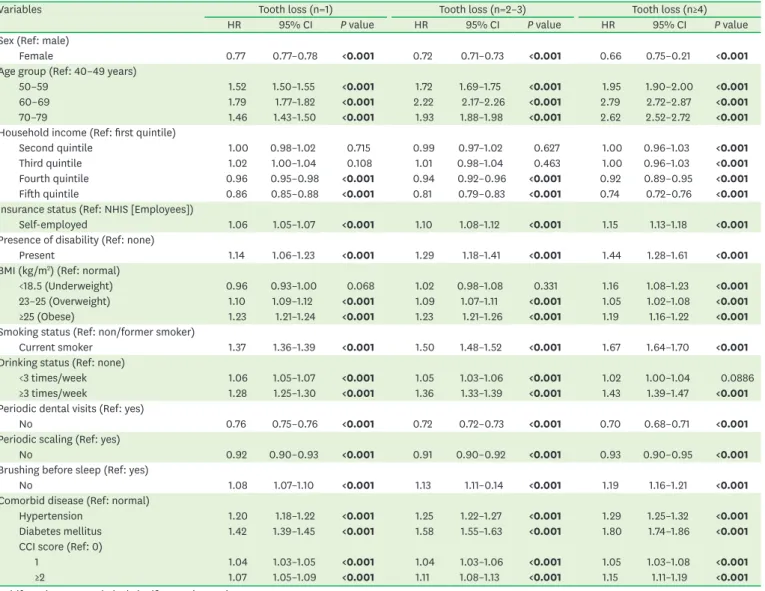Select the 'Sex (Ref: male)' row heading
Image resolution: width=765 pixels, height=591 pixels.
tap(35, 41)
